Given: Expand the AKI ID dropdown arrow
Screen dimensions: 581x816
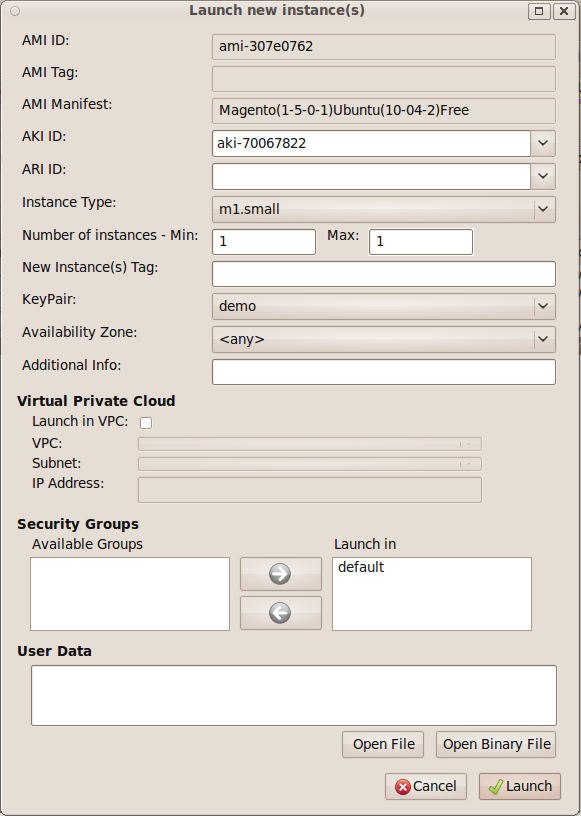Looking at the screenshot, I should point(543,143).
